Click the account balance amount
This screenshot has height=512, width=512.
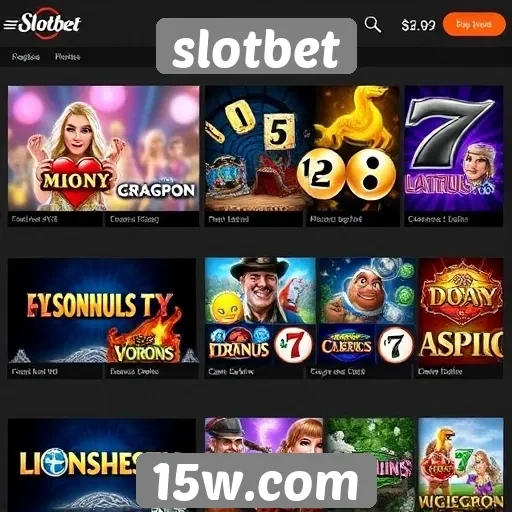pyautogui.click(x=418, y=25)
